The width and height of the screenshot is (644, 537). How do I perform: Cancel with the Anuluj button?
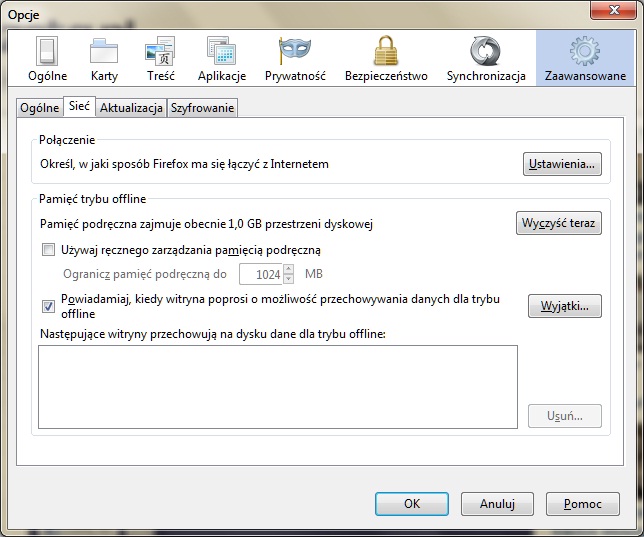click(x=497, y=504)
